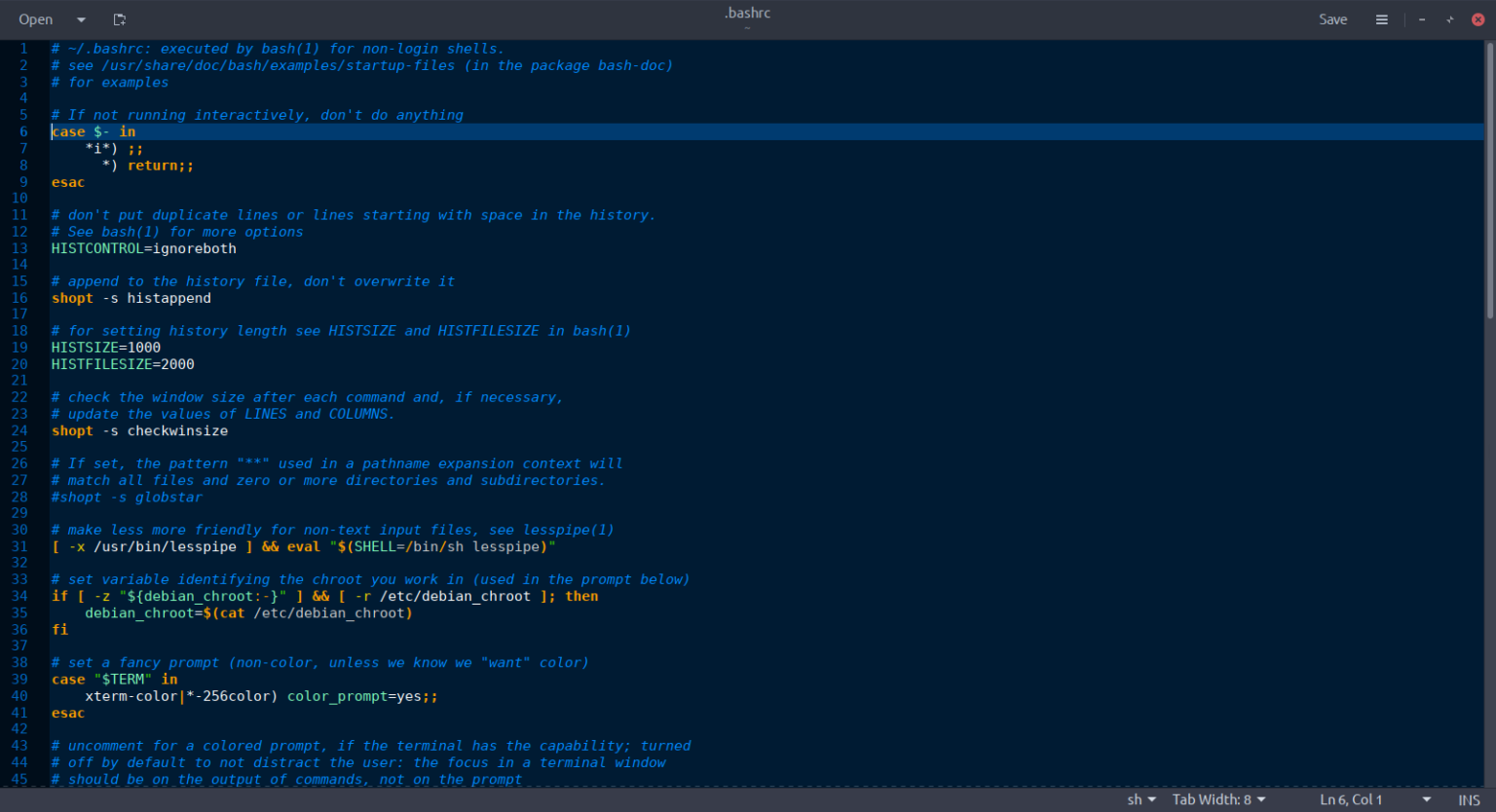The height and width of the screenshot is (812, 1496).
Task: Click the comment '# for examples'
Action: [110, 82]
